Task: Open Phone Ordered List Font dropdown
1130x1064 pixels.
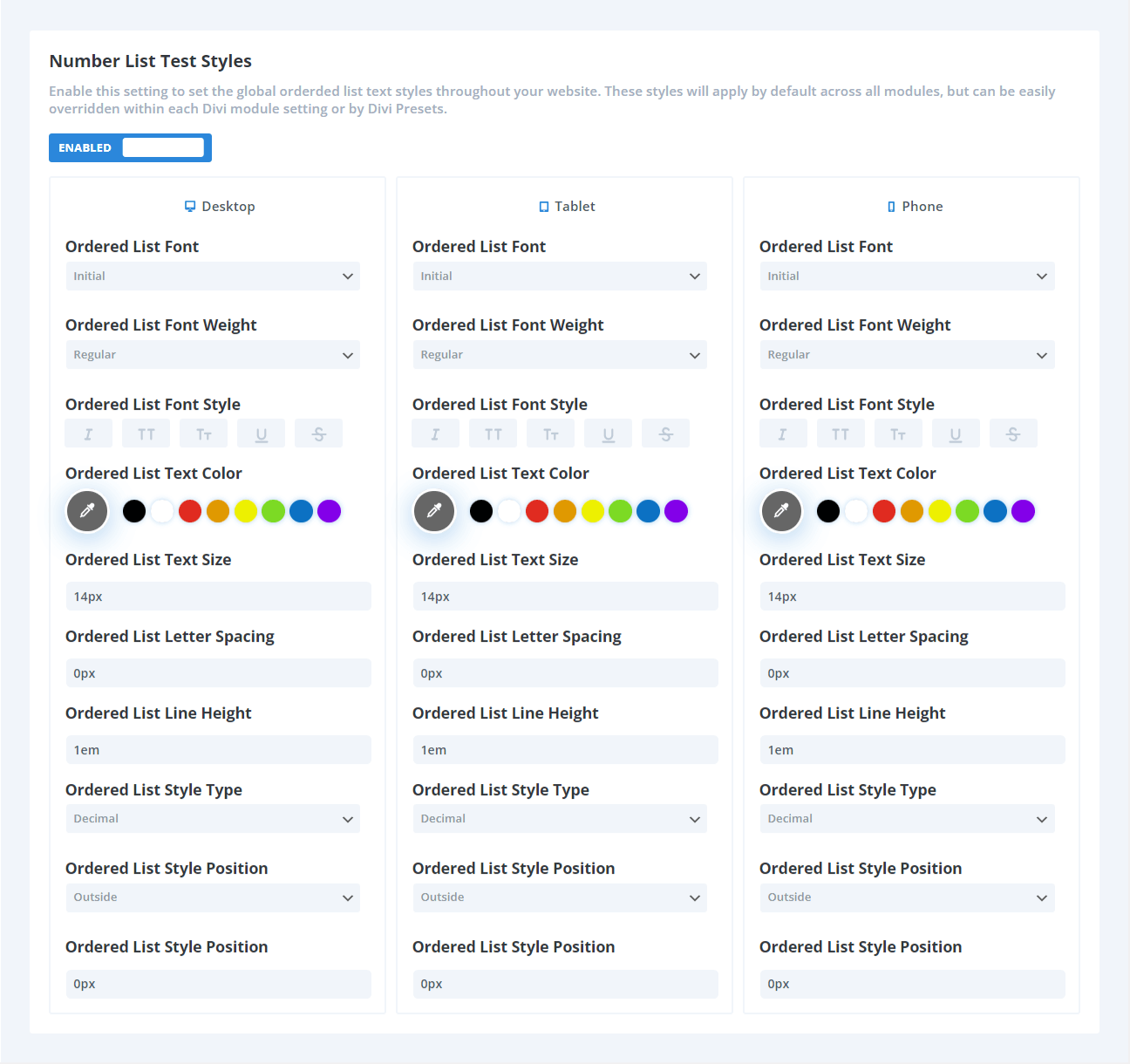Action: 907,276
